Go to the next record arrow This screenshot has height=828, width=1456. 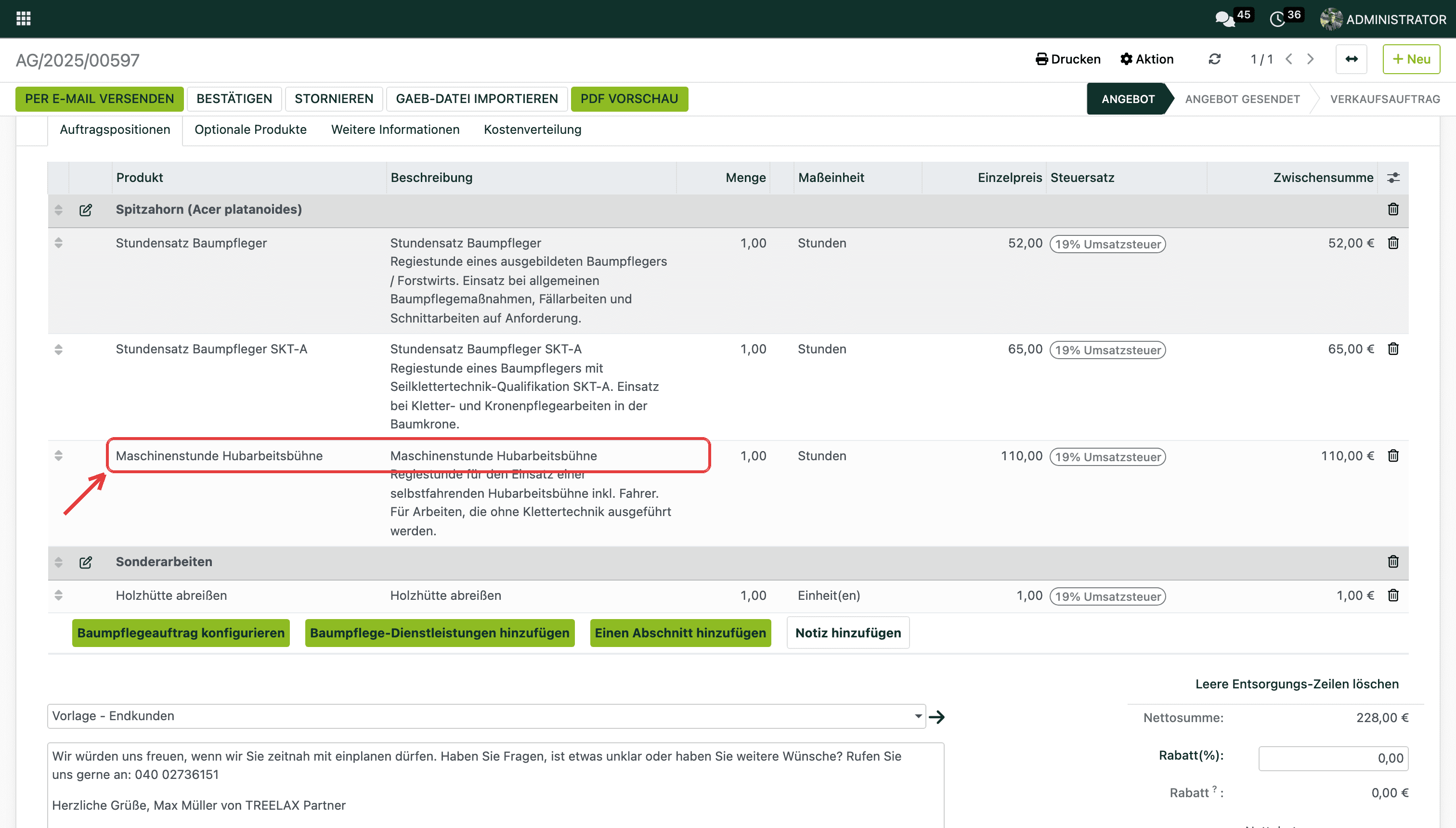[1311, 59]
